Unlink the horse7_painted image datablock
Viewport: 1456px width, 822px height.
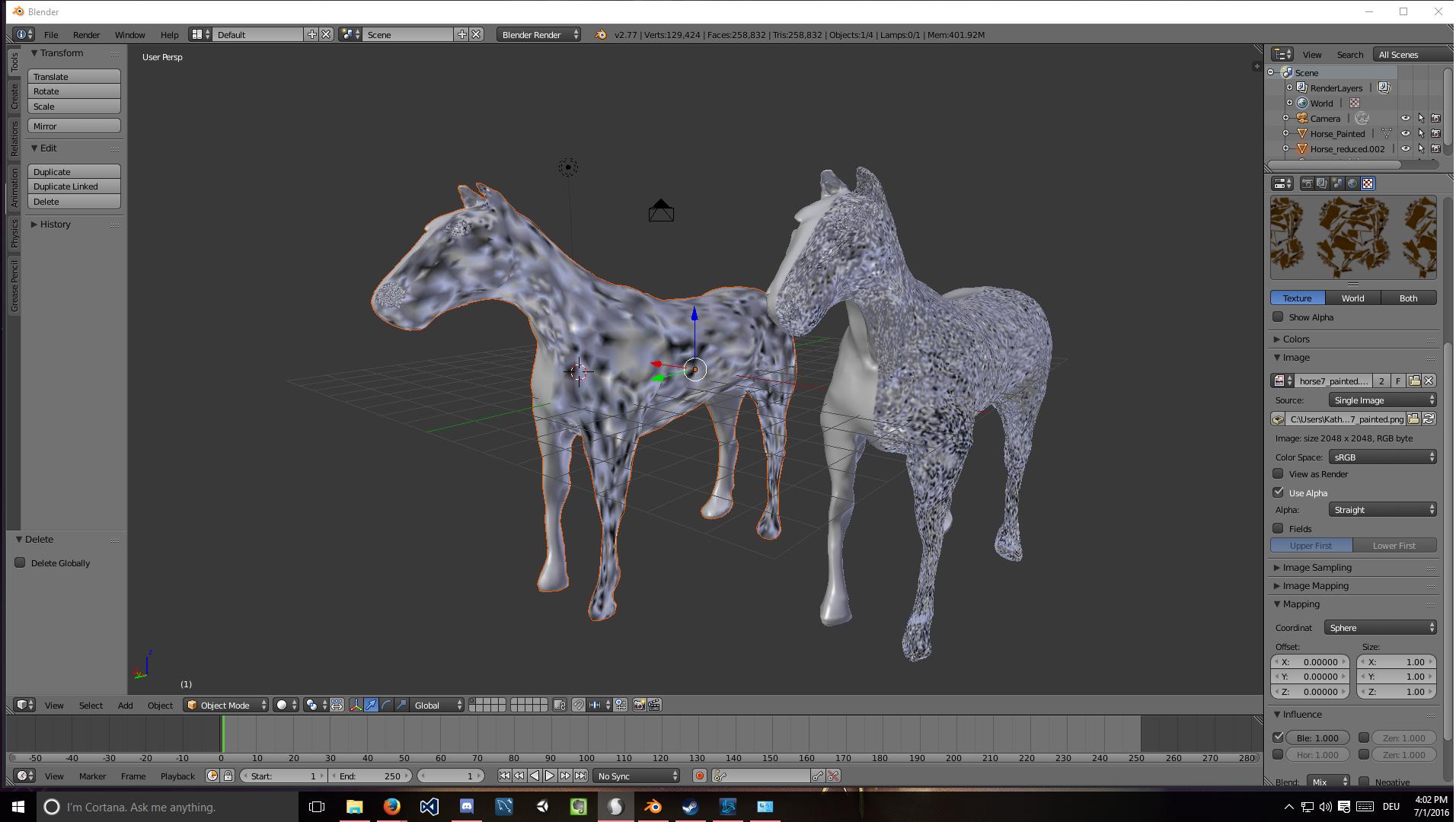click(x=1429, y=381)
